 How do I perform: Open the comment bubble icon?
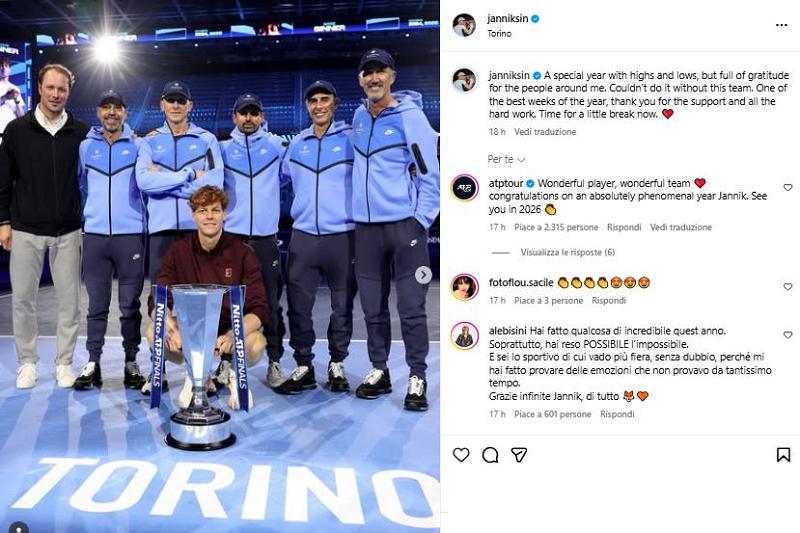coord(490,455)
